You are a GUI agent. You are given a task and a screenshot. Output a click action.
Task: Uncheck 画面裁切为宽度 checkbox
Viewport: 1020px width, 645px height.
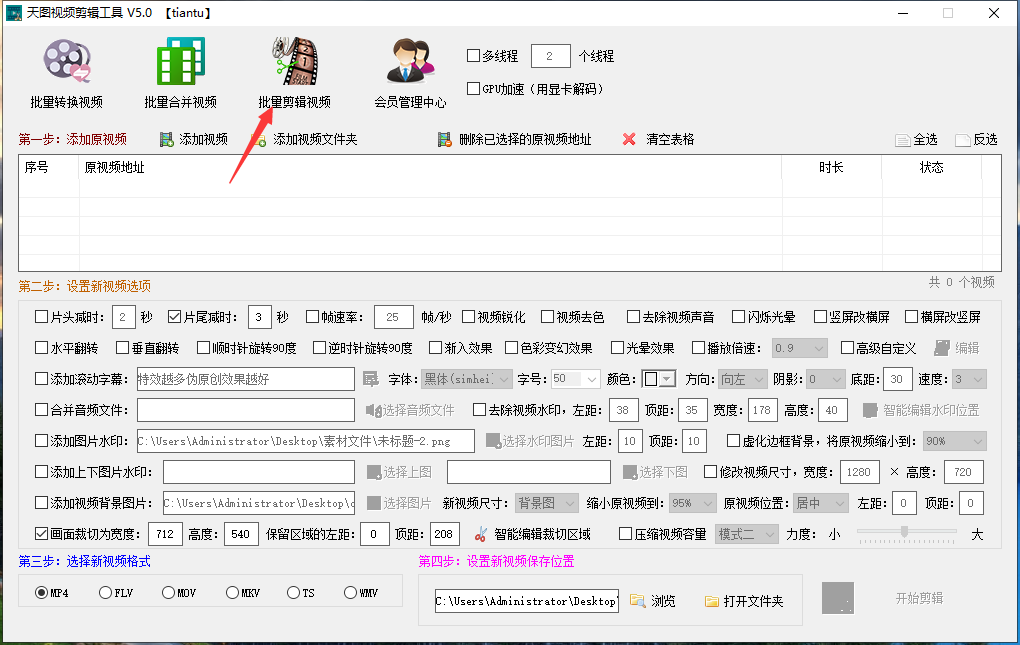[41, 534]
